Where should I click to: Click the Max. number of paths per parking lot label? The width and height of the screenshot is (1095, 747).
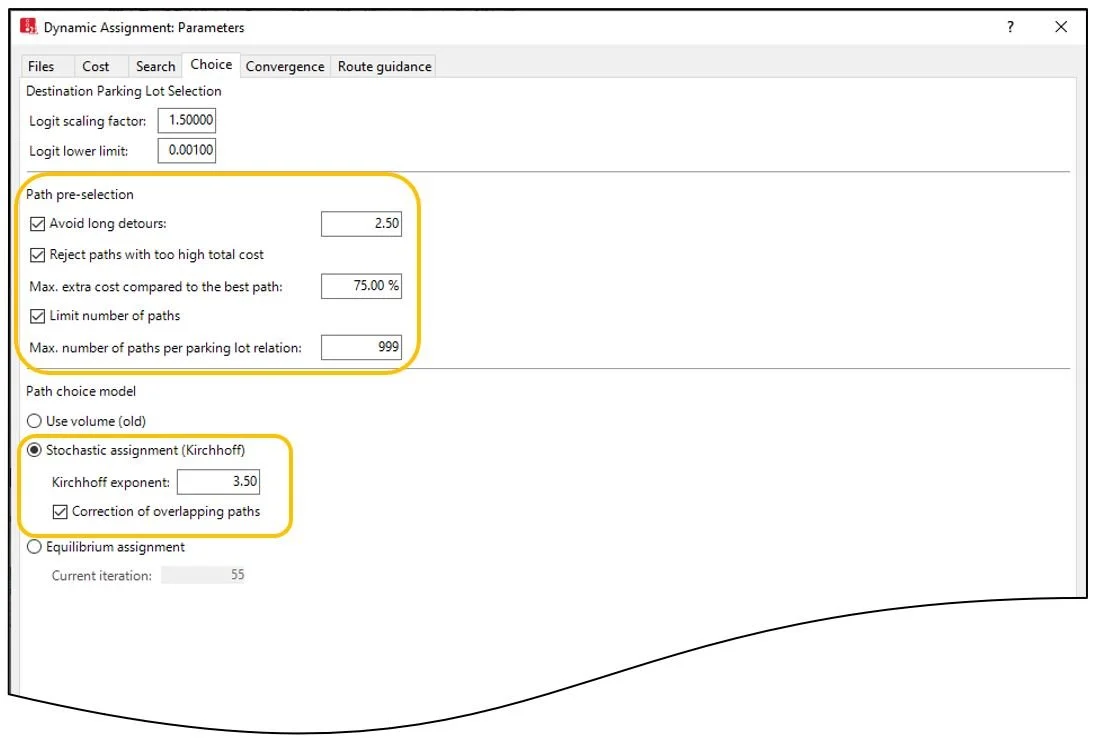tap(166, 348)
